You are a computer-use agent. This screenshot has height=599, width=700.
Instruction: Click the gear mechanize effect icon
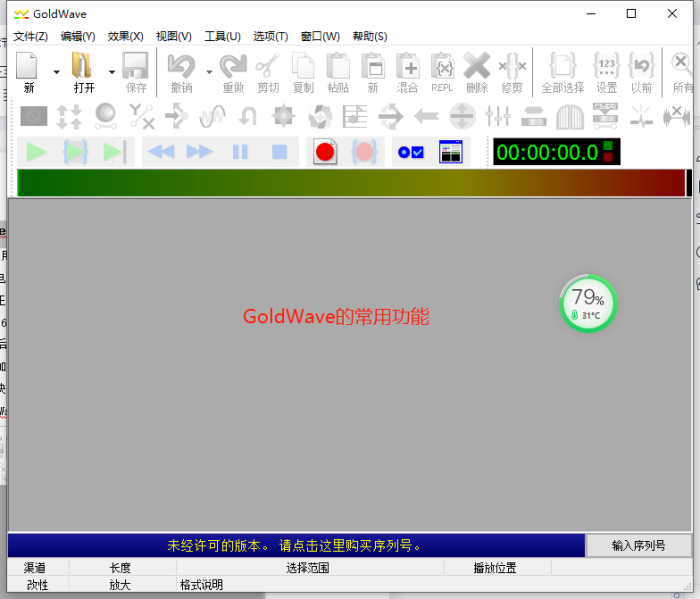click(x=283, y=116)
